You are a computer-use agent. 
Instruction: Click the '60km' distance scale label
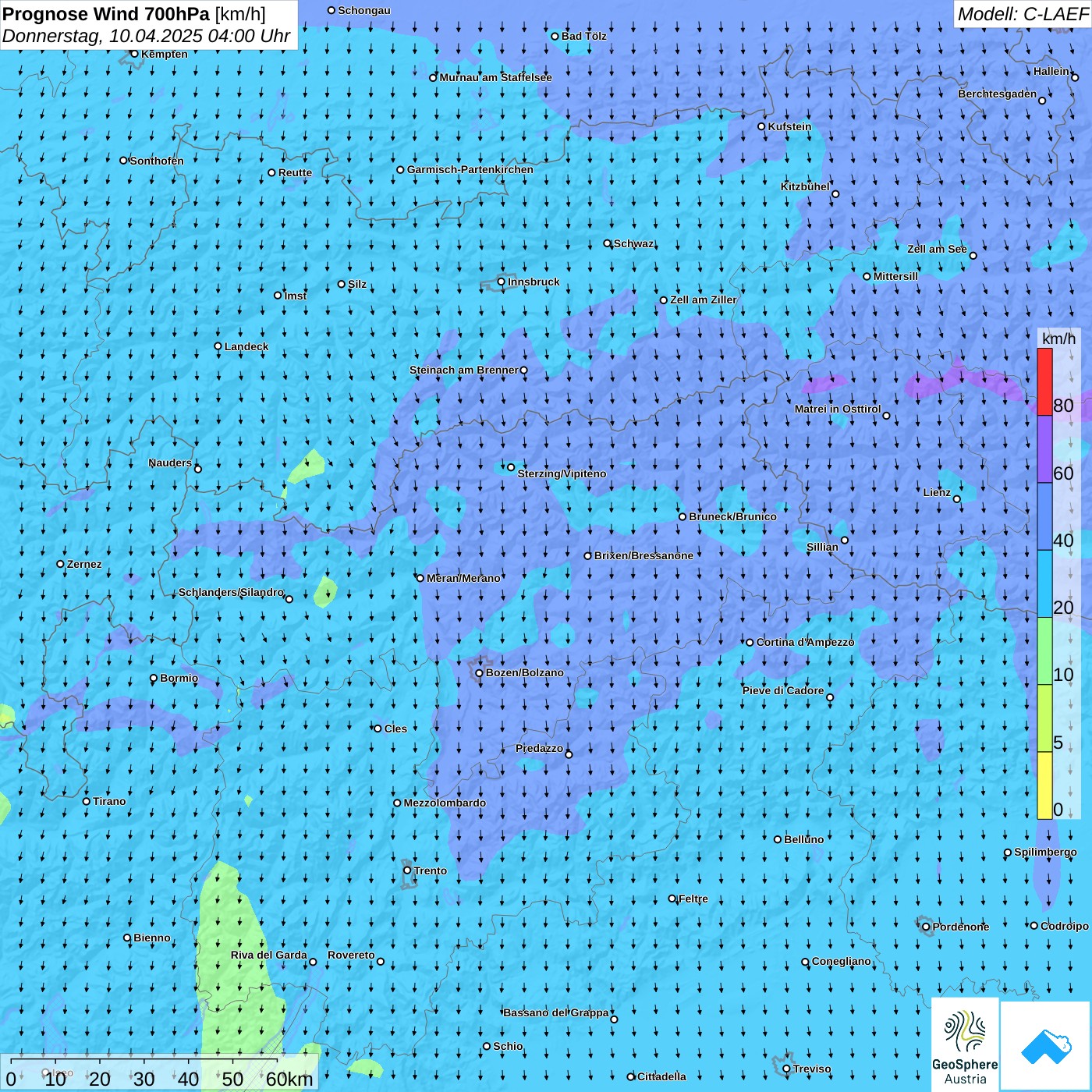(289, 1079)
